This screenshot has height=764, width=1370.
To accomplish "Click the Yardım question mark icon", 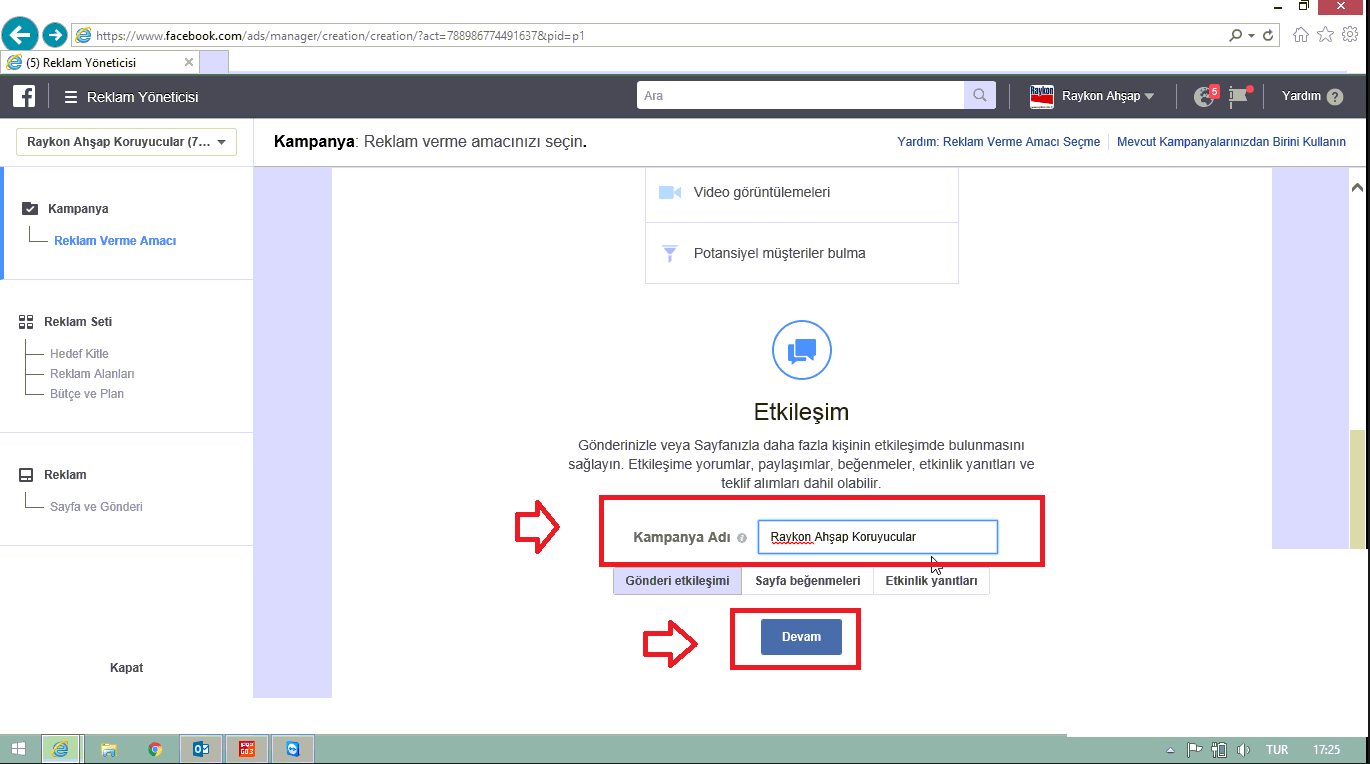I will (1335, 97).
